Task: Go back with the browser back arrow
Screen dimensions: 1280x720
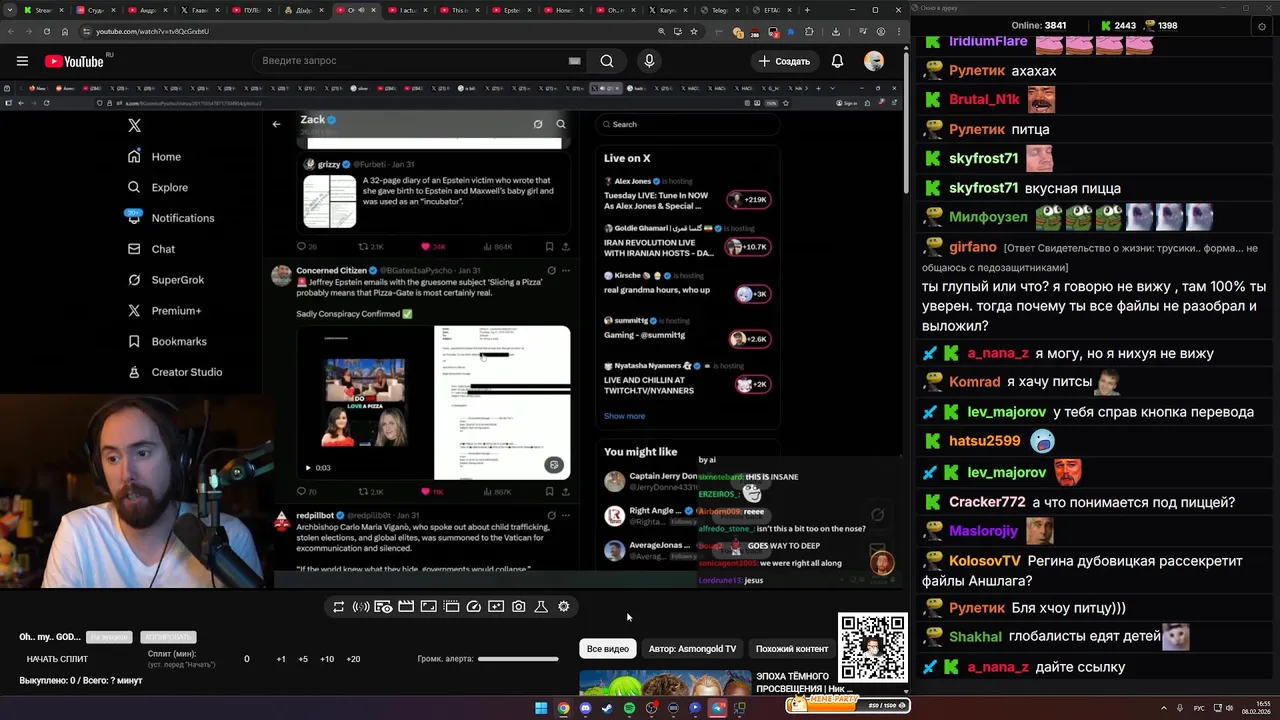Action: [x=10, y=32]
